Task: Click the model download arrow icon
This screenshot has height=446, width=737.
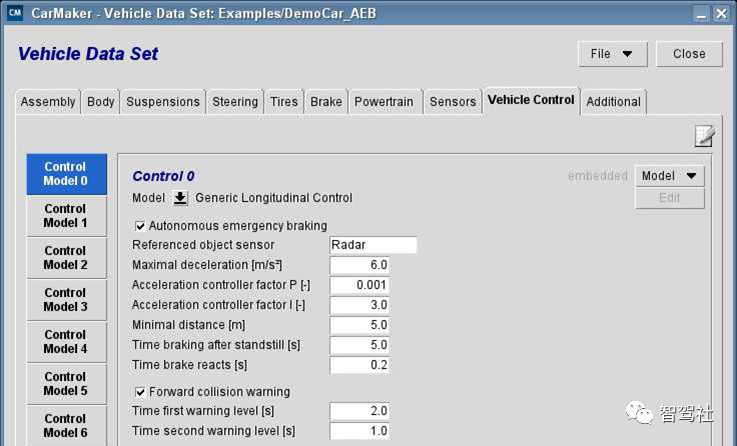Action: [180, 198]
